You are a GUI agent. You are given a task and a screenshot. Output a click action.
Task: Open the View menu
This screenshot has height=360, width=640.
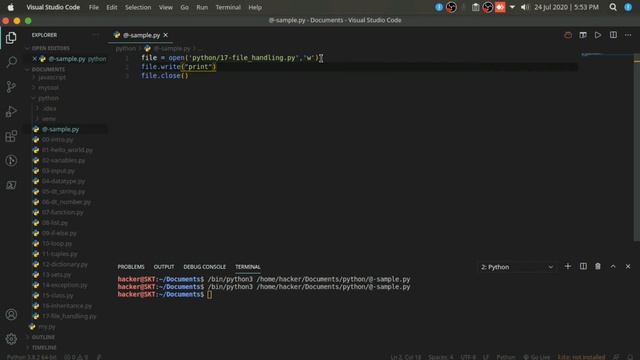pos(166,7)
